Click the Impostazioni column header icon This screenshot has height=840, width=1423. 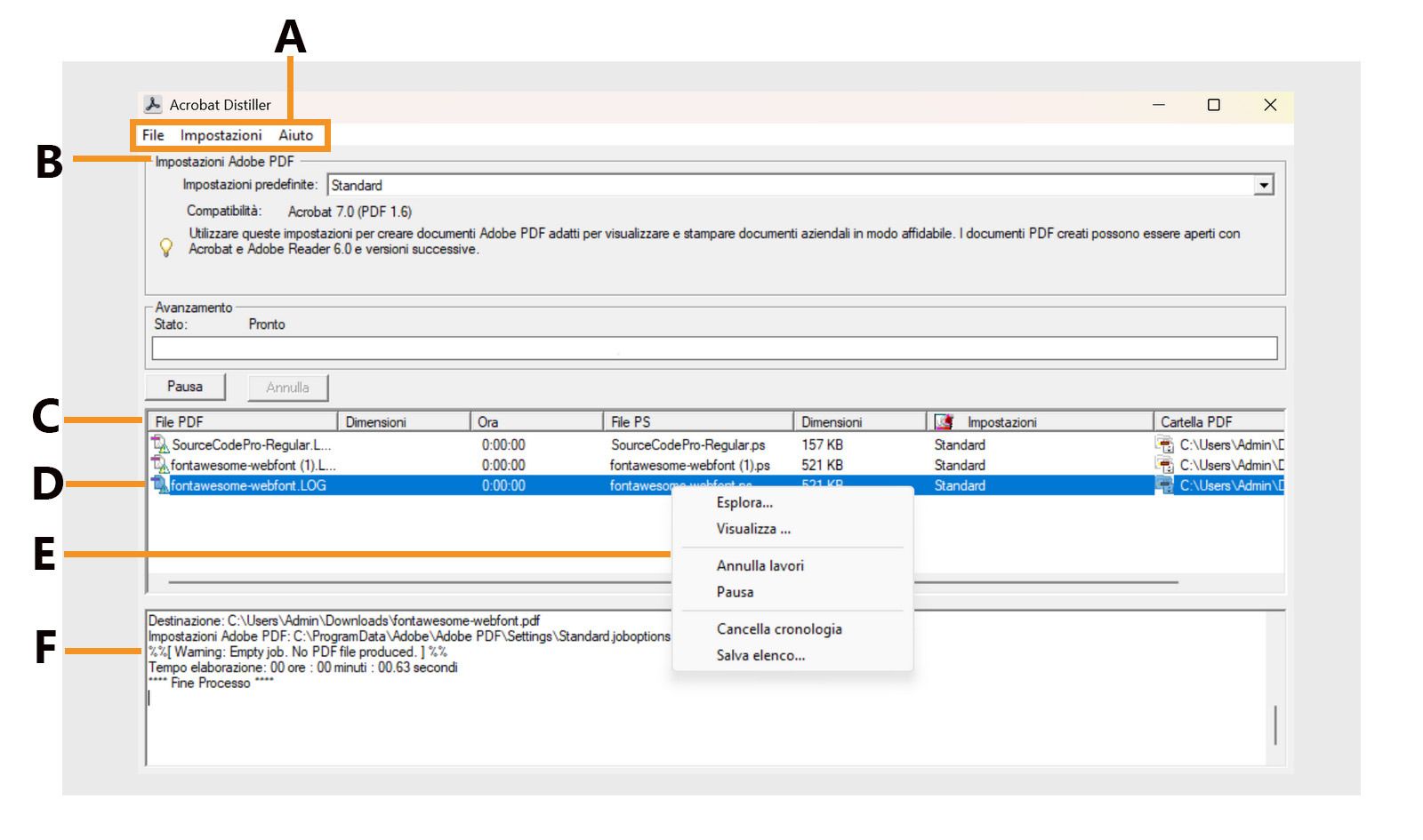point(945,422)
